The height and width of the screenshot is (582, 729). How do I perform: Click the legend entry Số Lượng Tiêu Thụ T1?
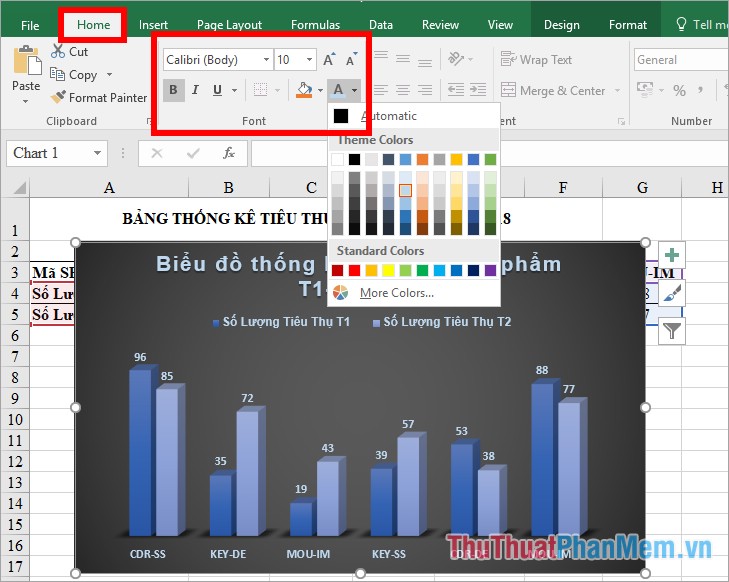(281, 322)
